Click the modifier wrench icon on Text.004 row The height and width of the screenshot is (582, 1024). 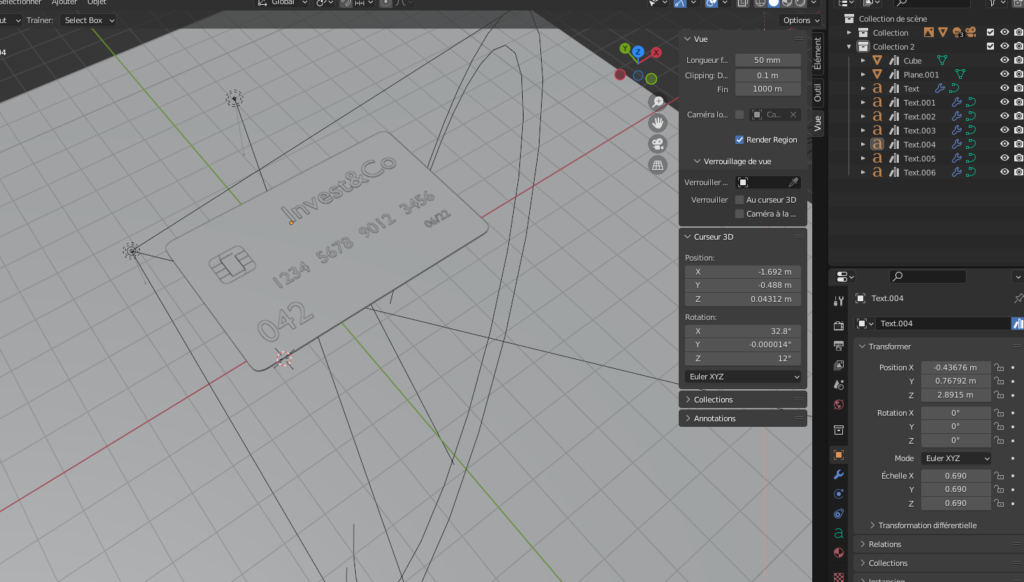click(956, 144)
